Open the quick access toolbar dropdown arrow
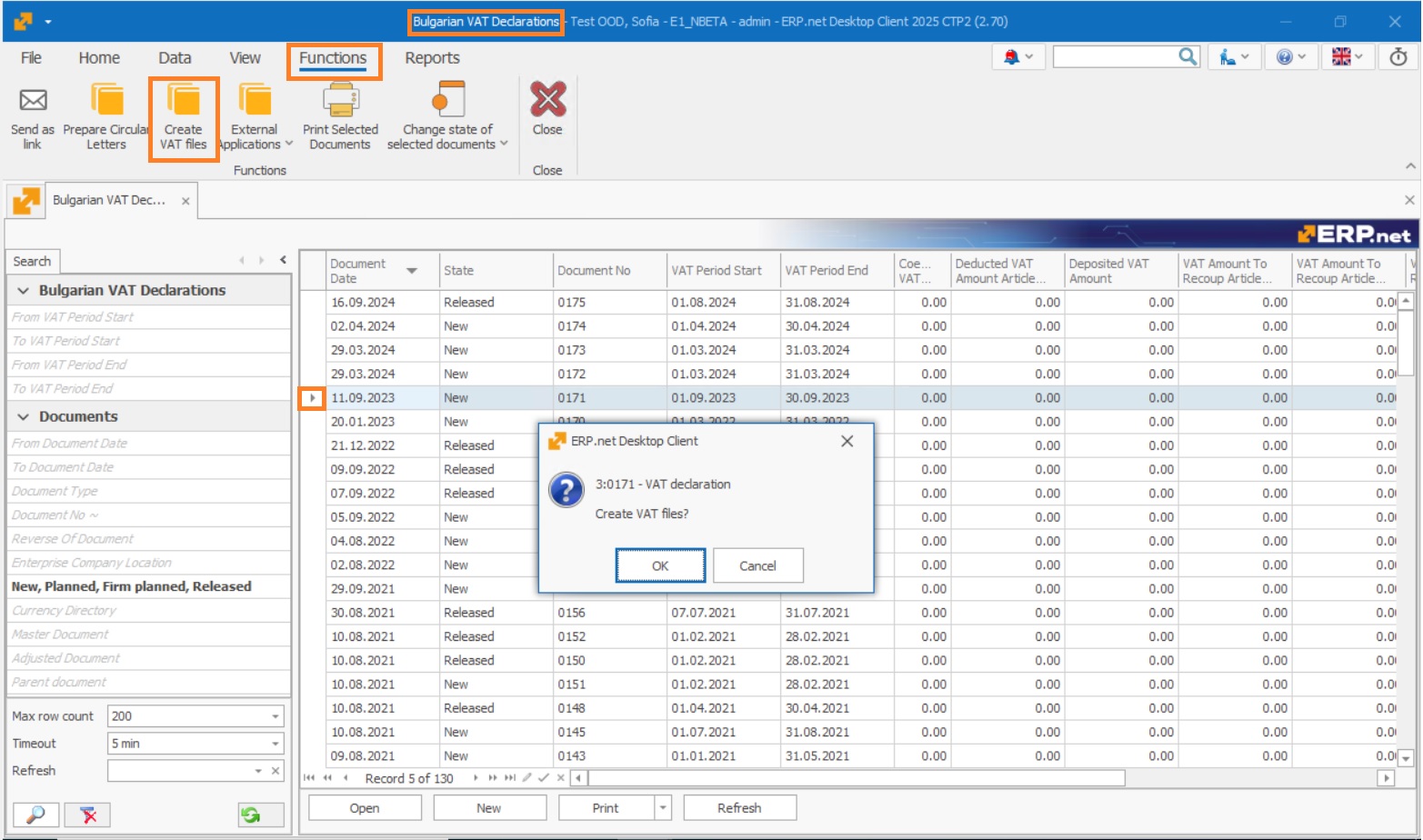The width and height of the screenshot is (1423, 840). click(x=48, y=21)
